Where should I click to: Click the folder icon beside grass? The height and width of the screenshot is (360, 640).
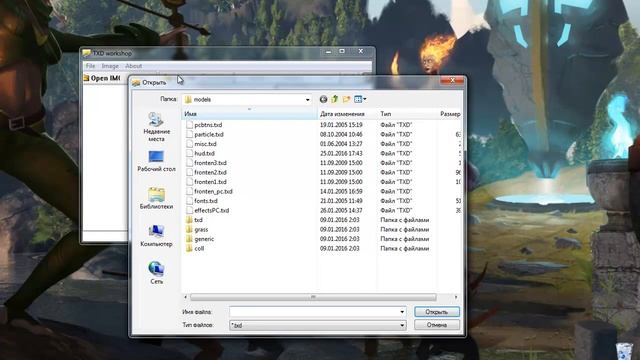(x=189, y=229)
